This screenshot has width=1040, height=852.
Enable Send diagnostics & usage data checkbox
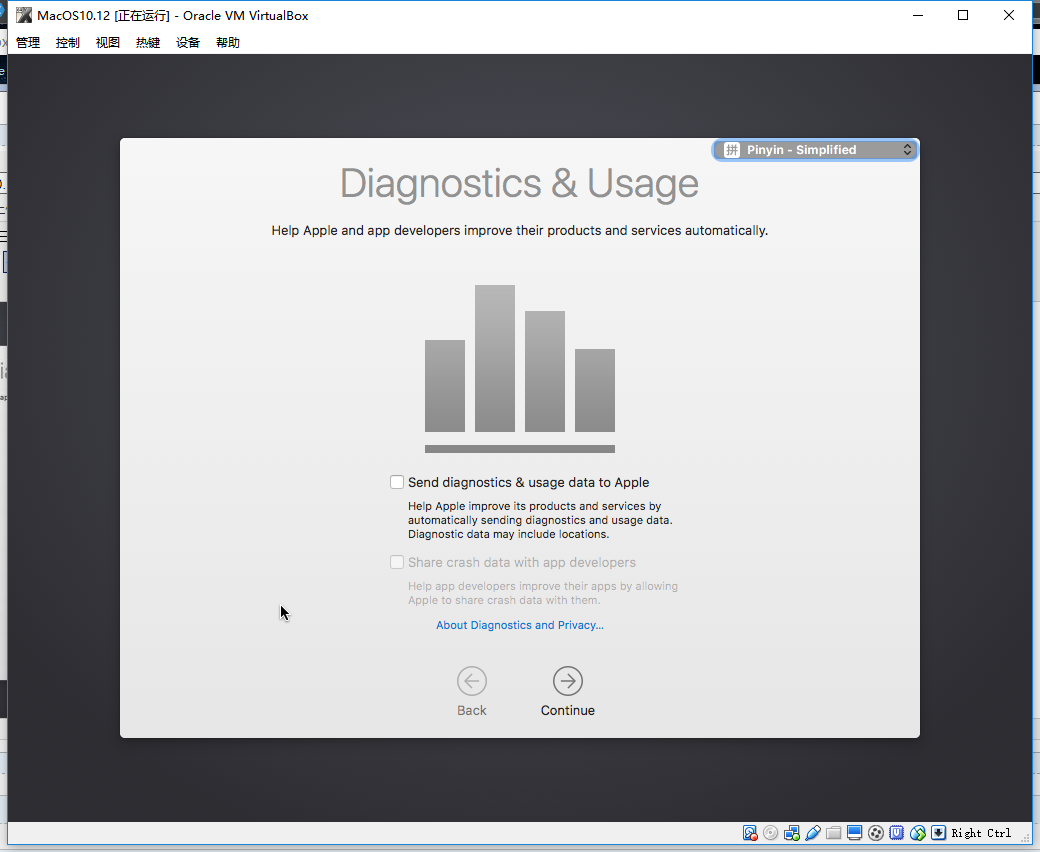pyautogui.click(x=397, y=482)
